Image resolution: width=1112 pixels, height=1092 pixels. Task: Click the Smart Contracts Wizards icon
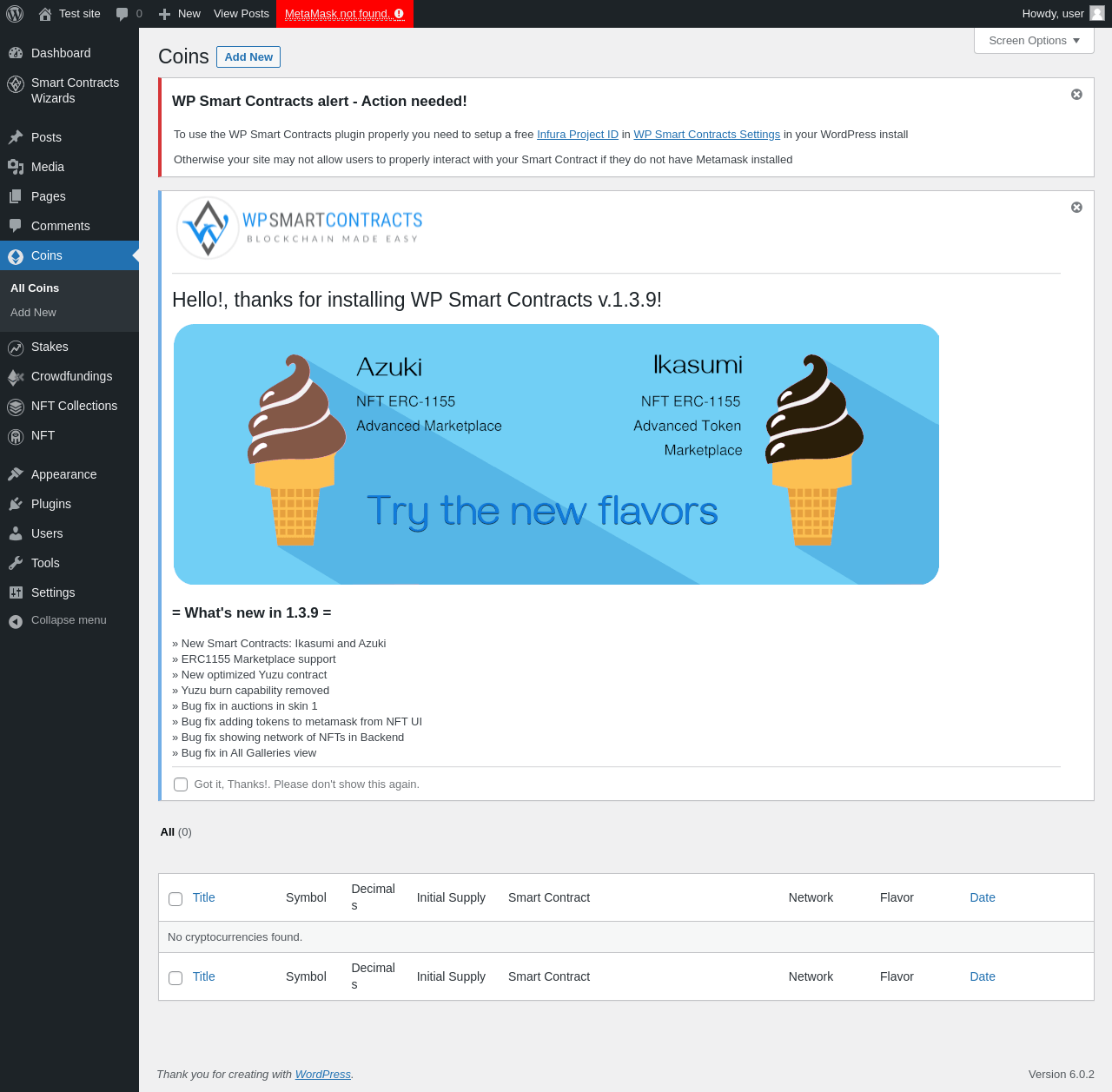(16, 84)
